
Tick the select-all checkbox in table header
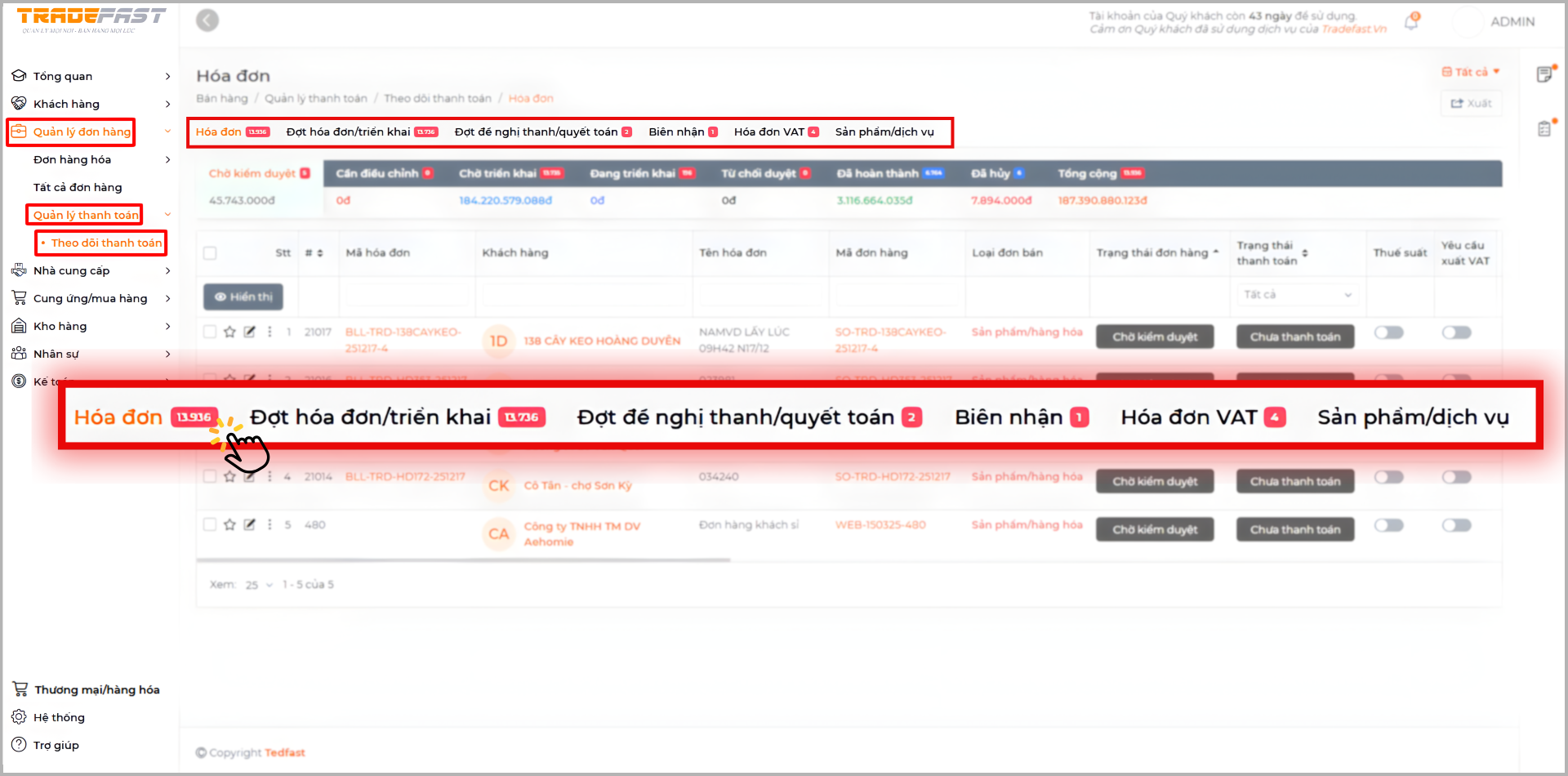pos(210,253)
